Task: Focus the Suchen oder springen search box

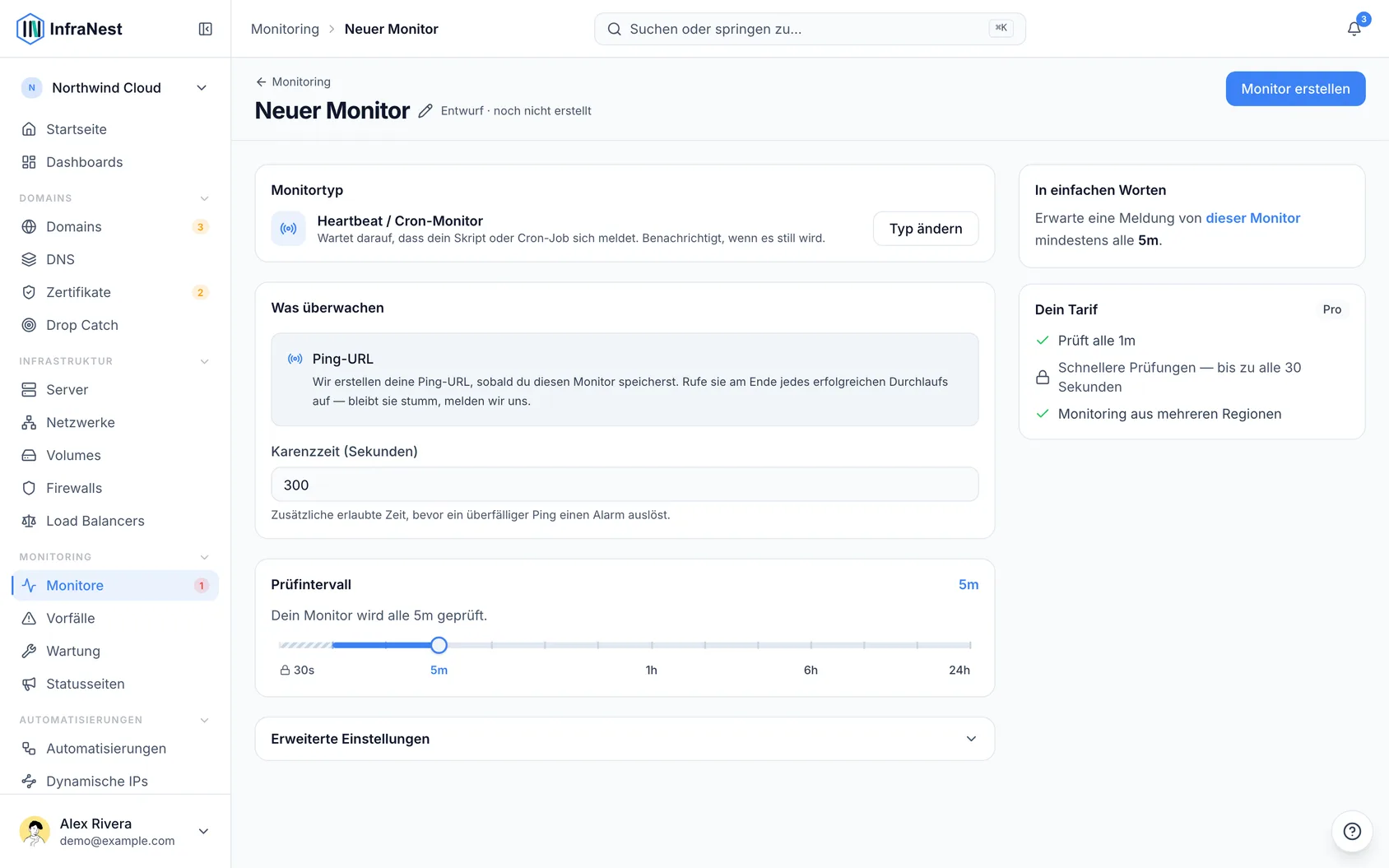Action: pyautogui.click(x=810, y=29)
